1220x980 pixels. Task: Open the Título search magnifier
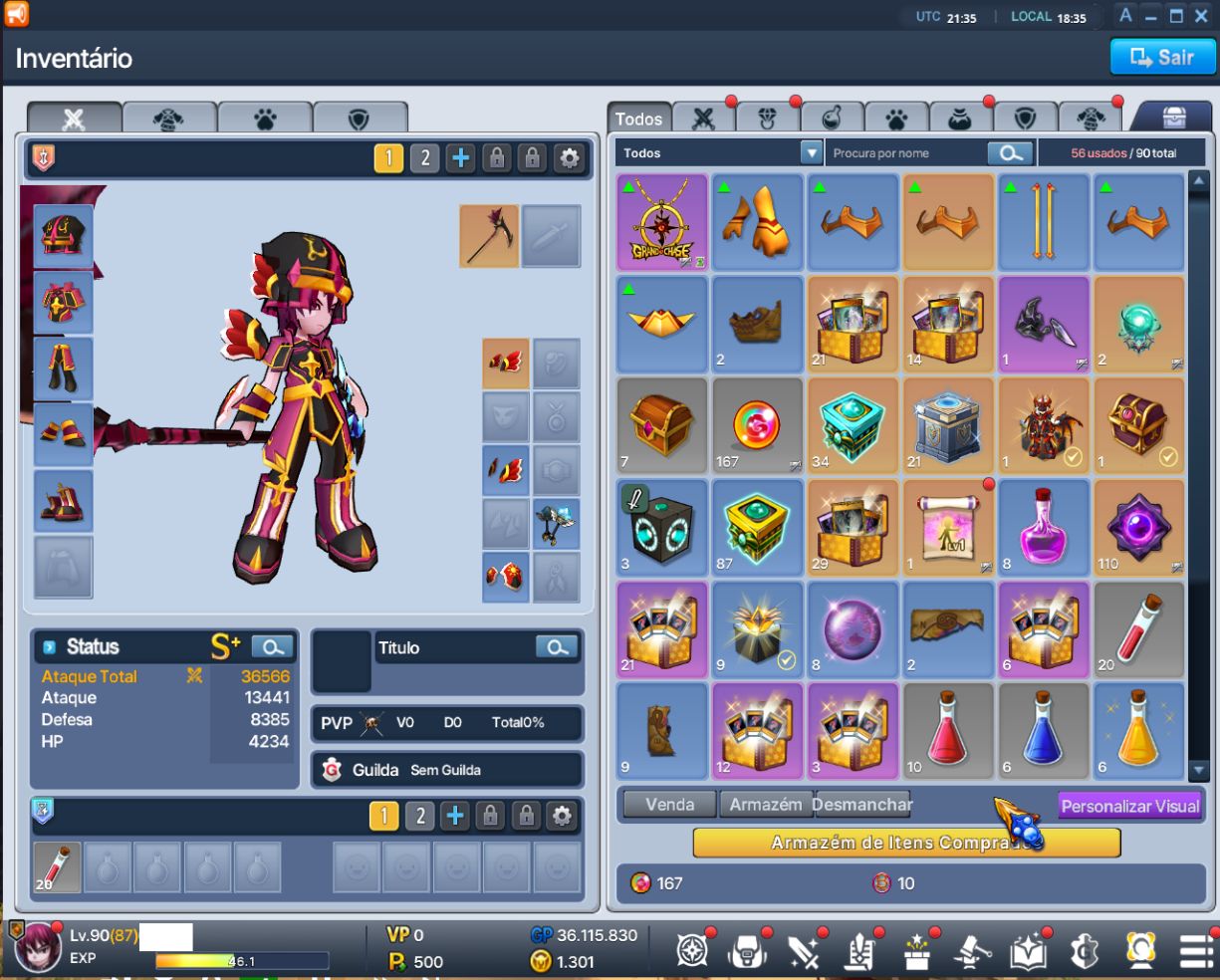(557, 647)
